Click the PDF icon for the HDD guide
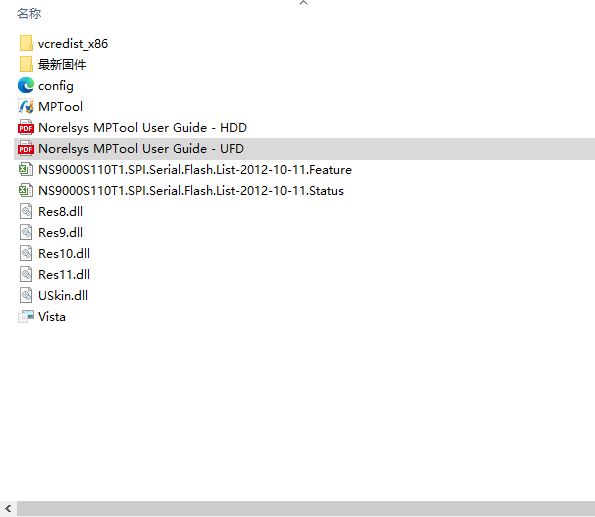Image resolution: width=595 pixels, height=517 pixels. point(26,128)
